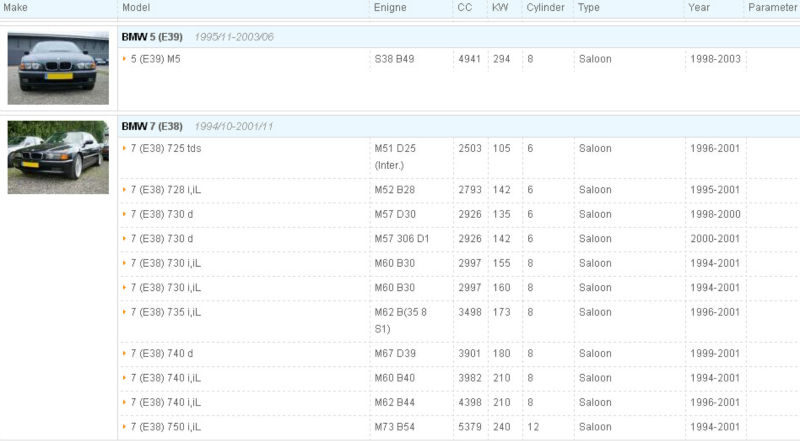Click the BMW 7 (E38) series heading
800x442 pixels.
(x=152, y=126)
